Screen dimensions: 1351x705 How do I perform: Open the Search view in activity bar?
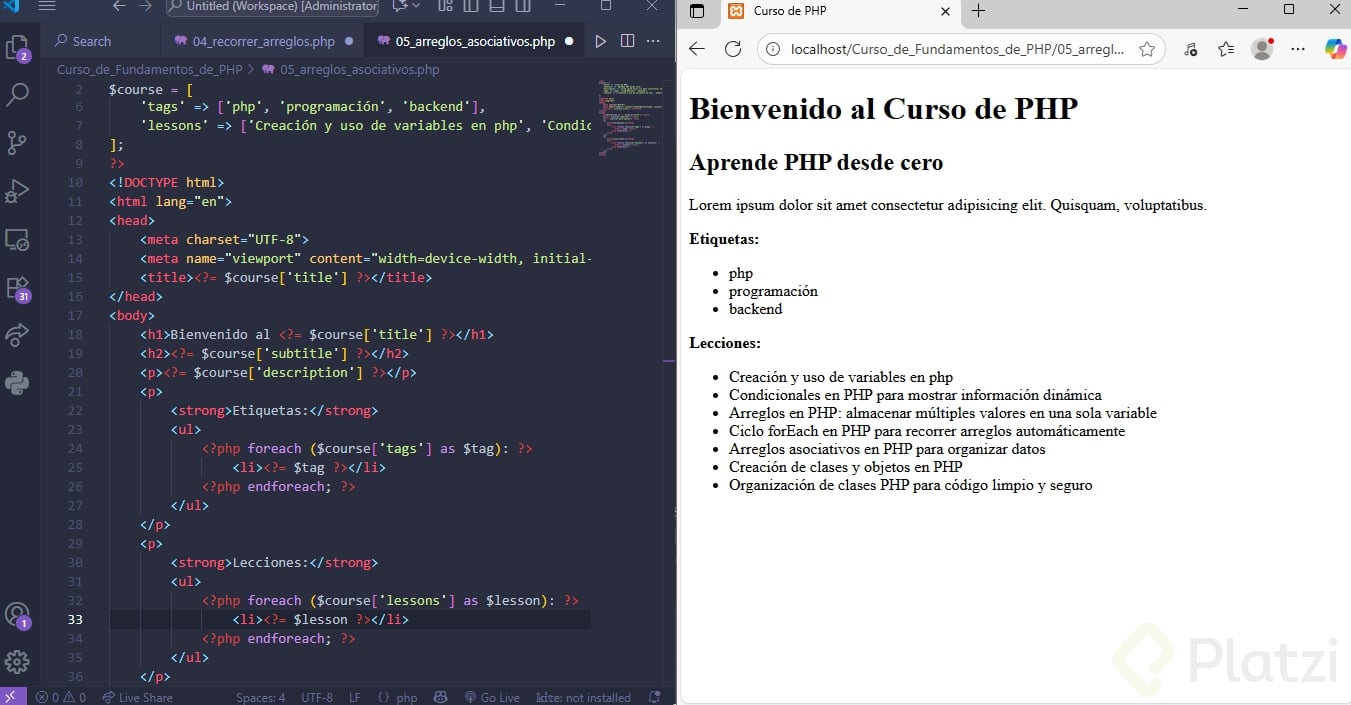point(17,95)
